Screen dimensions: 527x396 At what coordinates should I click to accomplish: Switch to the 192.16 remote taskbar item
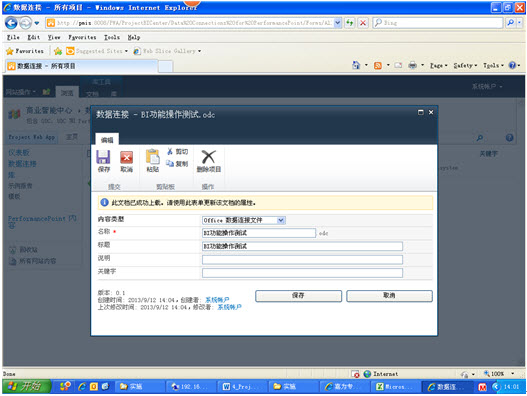[191, 387]
